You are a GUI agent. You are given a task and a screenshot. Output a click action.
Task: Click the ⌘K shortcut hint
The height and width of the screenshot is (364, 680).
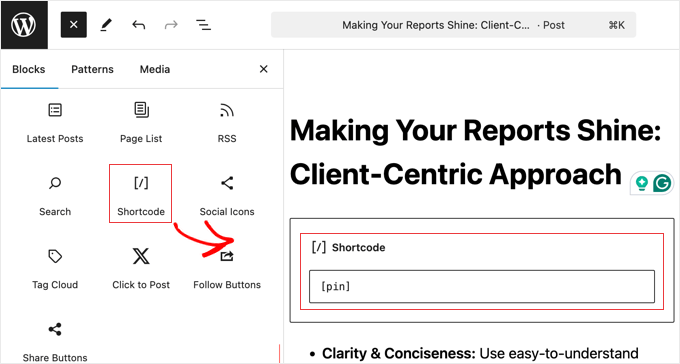[617, 25]
